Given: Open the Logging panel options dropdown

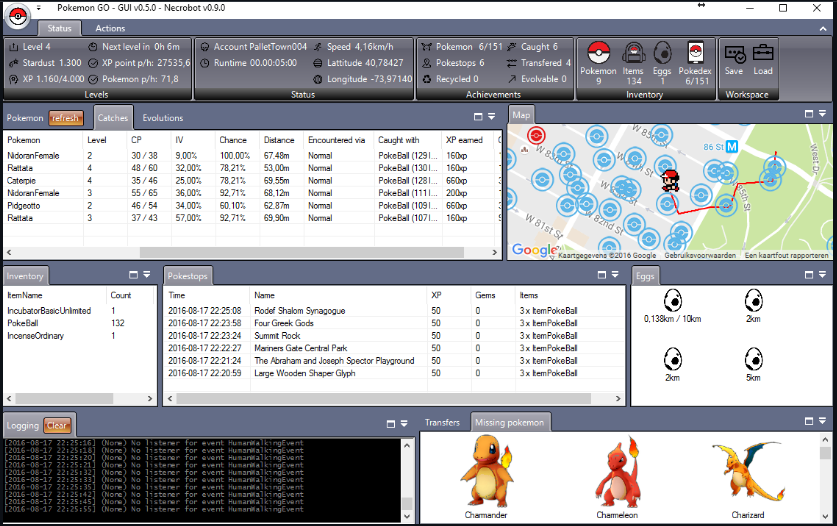Looking at the screenshot, I should [404, 423].
